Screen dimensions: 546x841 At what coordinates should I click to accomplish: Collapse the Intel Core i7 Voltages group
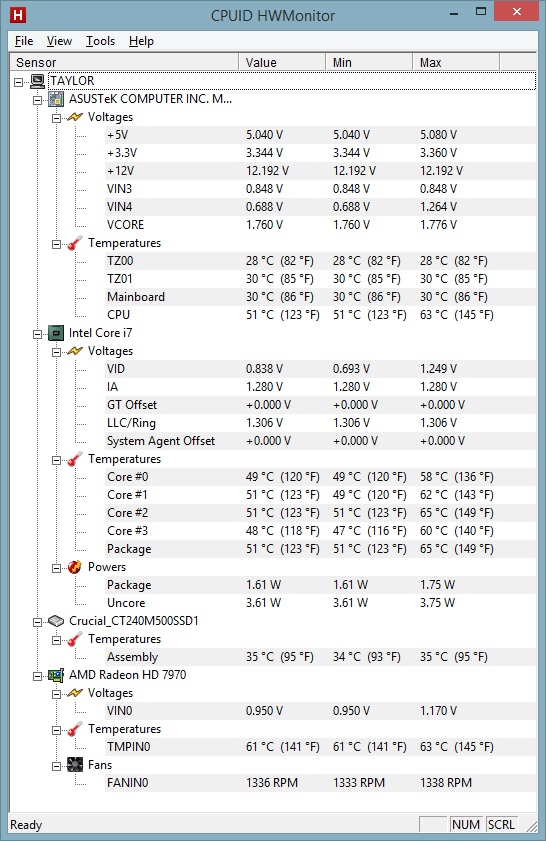[56, 352]
